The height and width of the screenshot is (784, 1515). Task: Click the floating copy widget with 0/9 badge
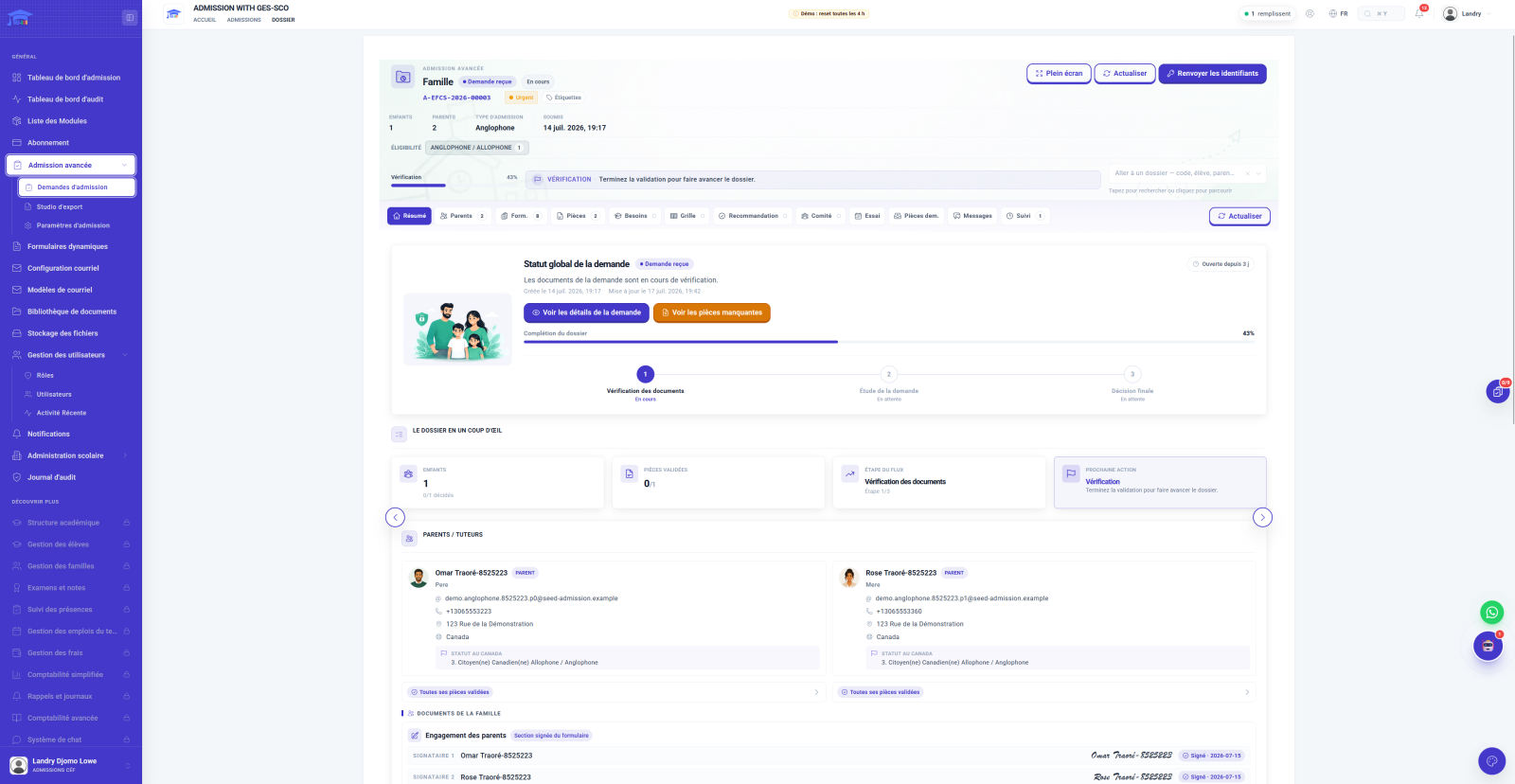(1498, 391)
